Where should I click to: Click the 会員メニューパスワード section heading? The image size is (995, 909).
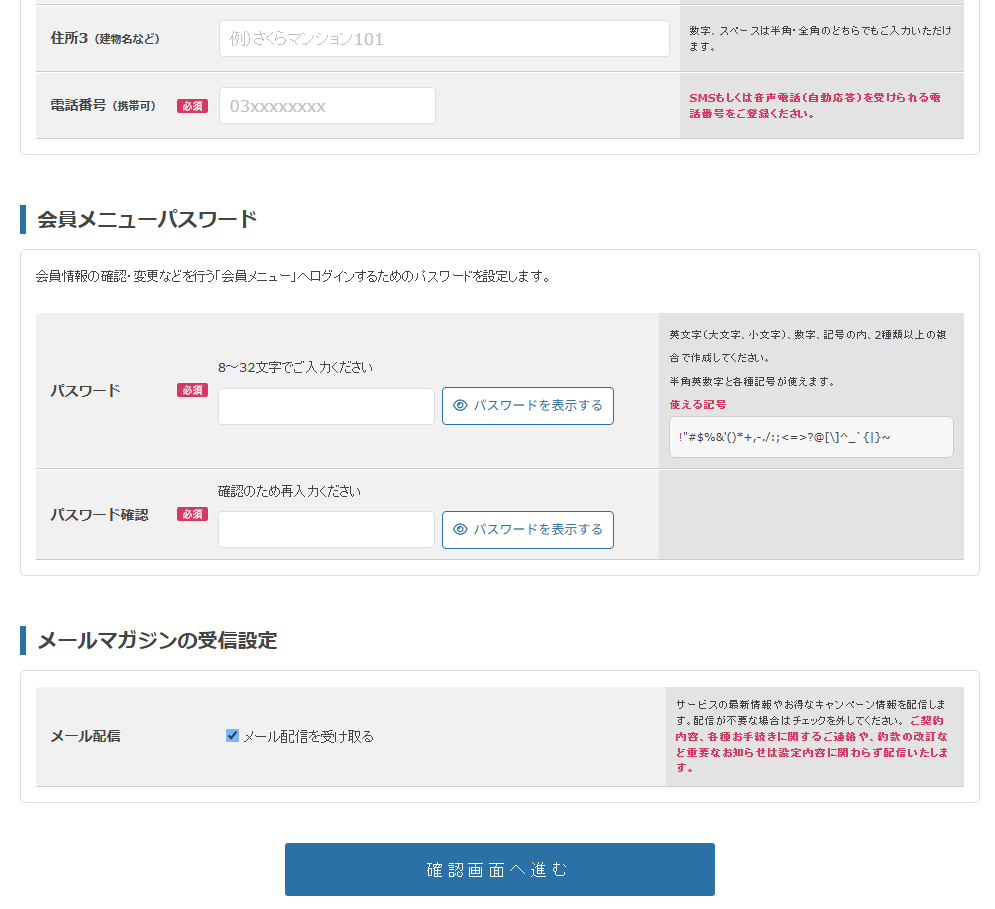tap(147, 220)
